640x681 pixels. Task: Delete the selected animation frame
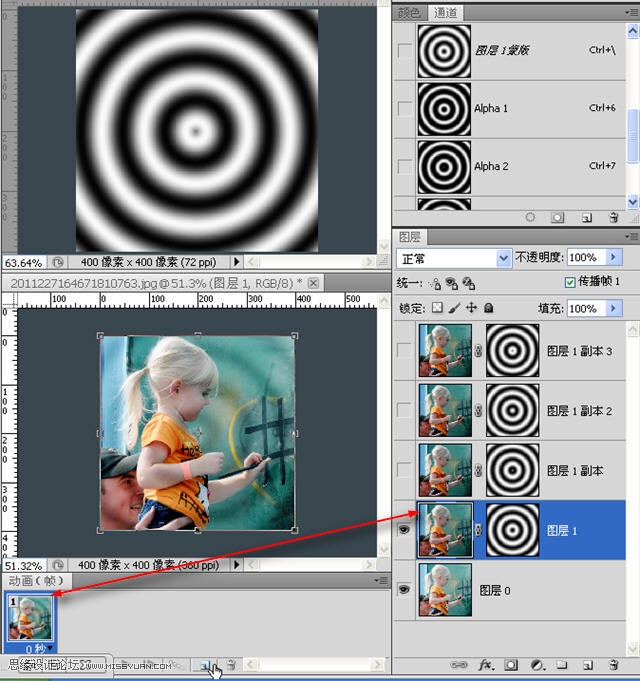tap(231, 665)
